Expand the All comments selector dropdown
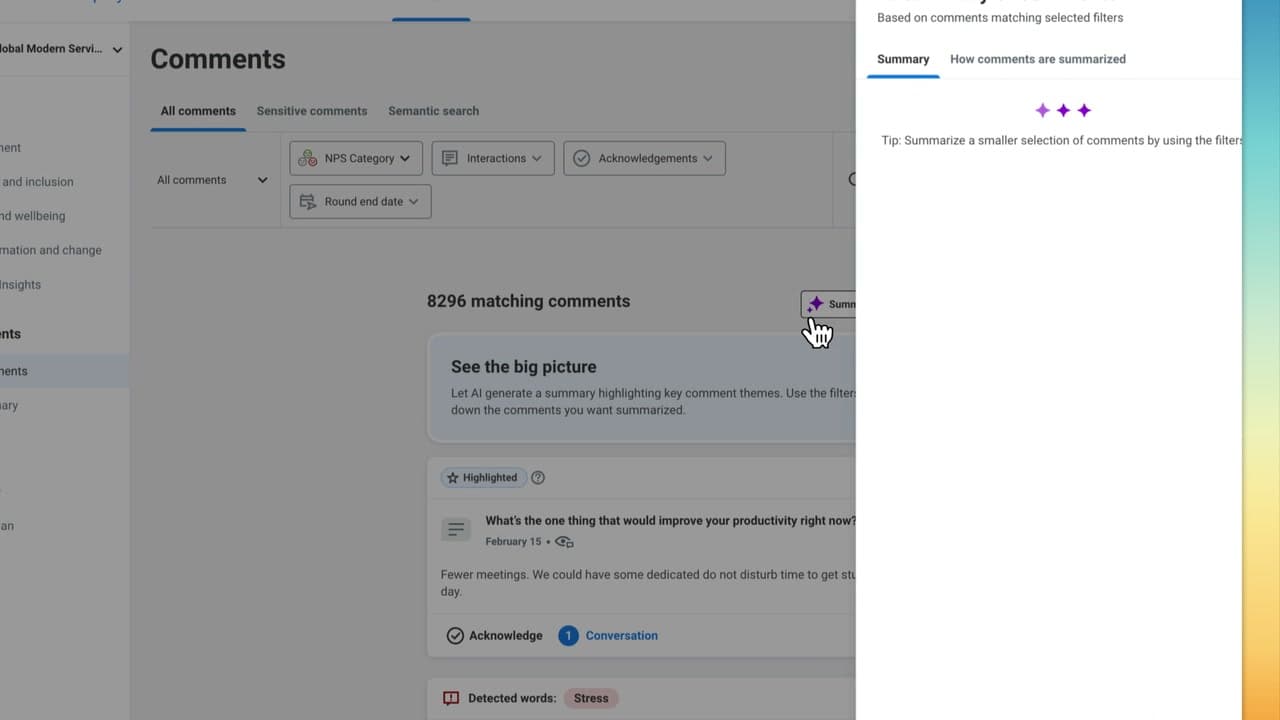 coord(213,180)
